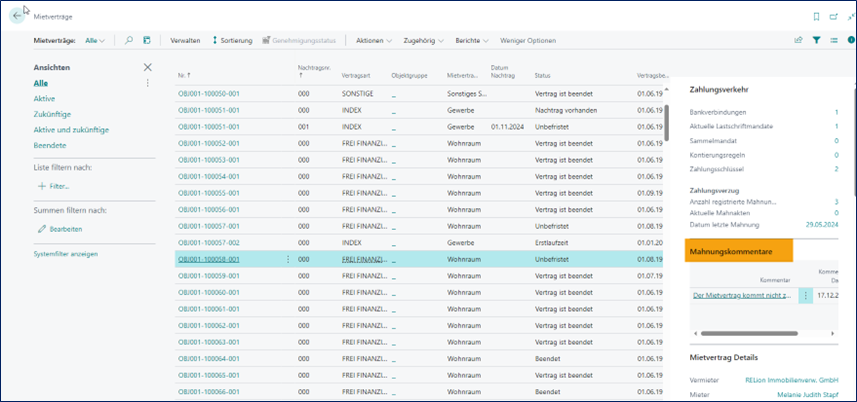Open contract link OBJ001-100052-001
857x402 pixels.
pyautogui.click(x=208, y=143)
